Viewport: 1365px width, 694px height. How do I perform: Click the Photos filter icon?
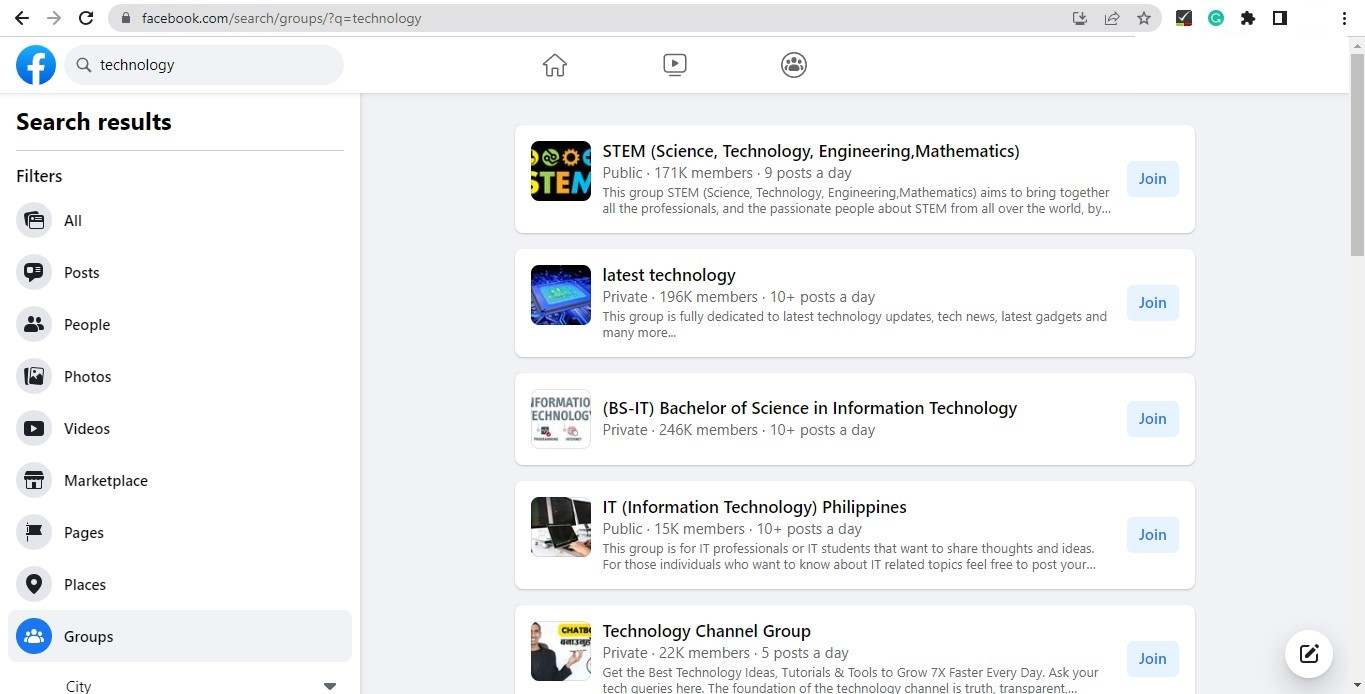click(34, 377)
